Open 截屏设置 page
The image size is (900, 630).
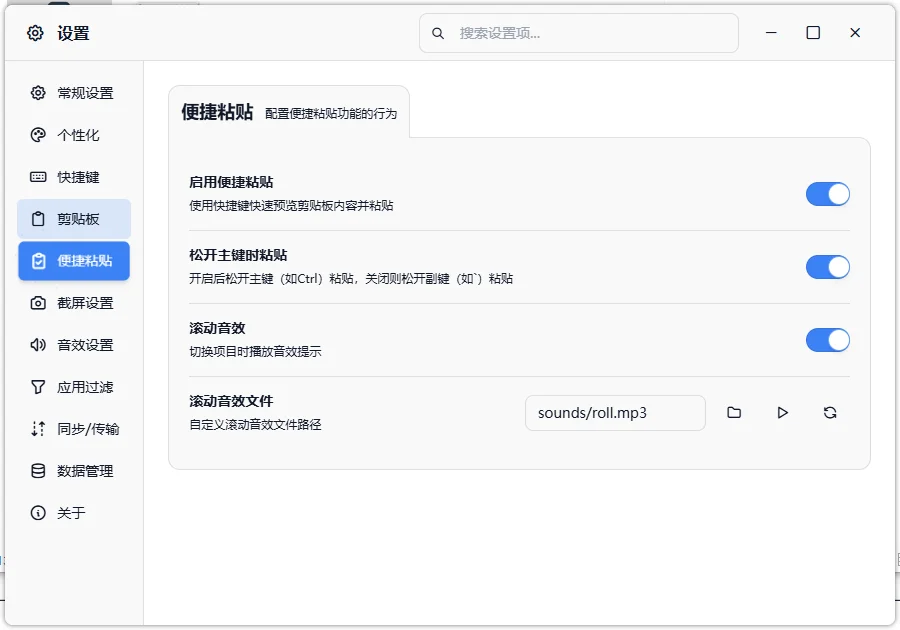pyautogui.click(x=74, y=303)
